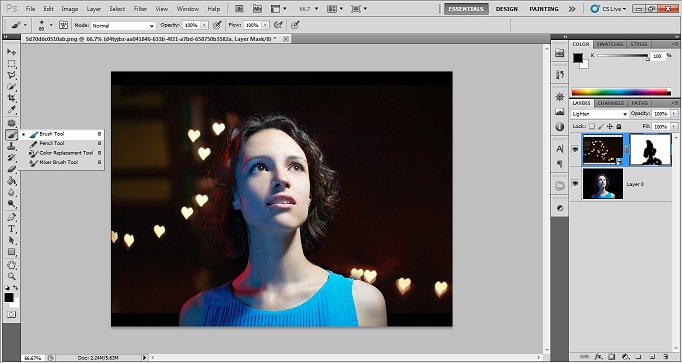Expand the brush Opacity slider arrow
The height and width of the screenshot is (363, 682).
tap(204, 25)
